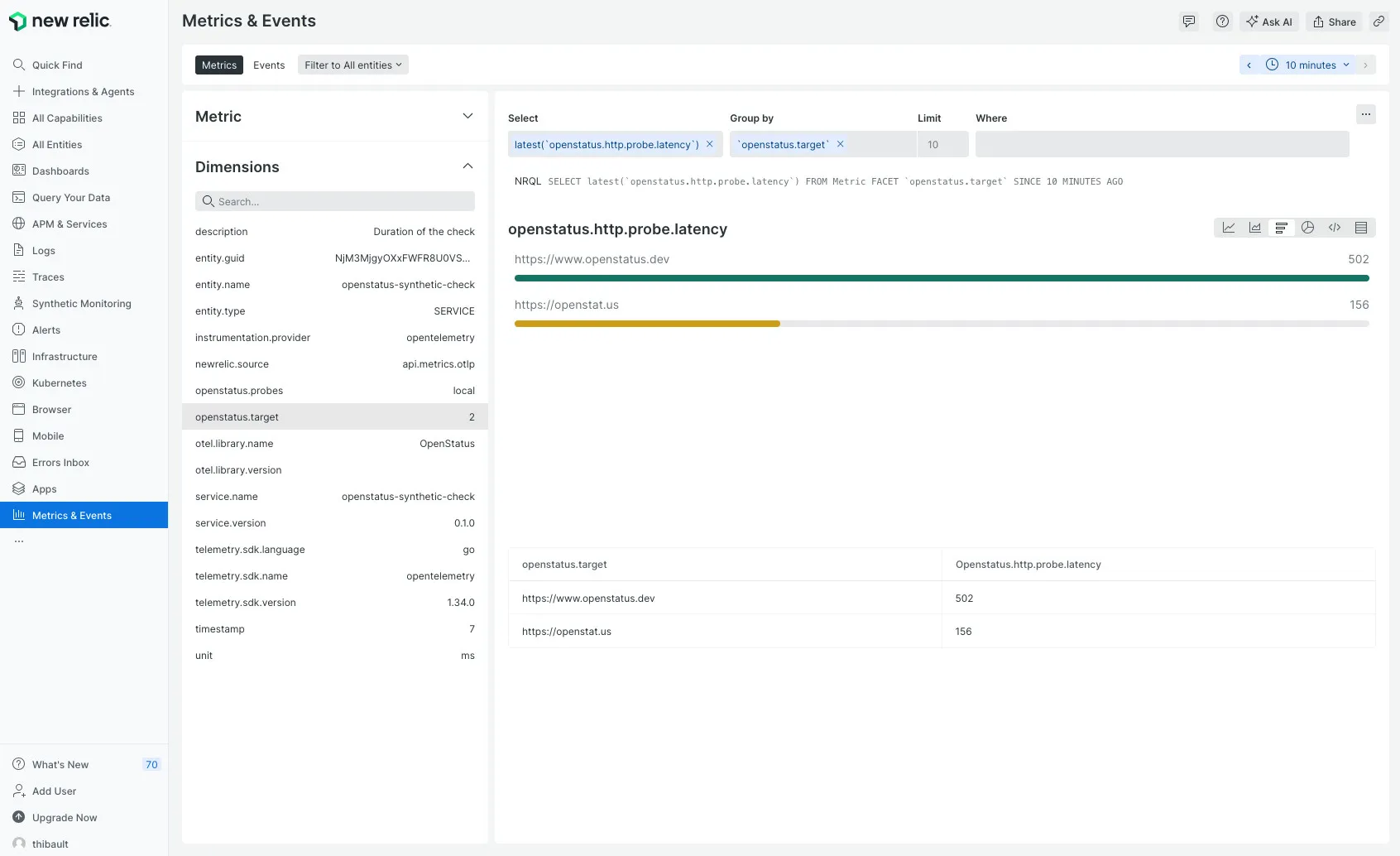Switch to area chart view
1400x856 pixels.
tap(1255, 228)
